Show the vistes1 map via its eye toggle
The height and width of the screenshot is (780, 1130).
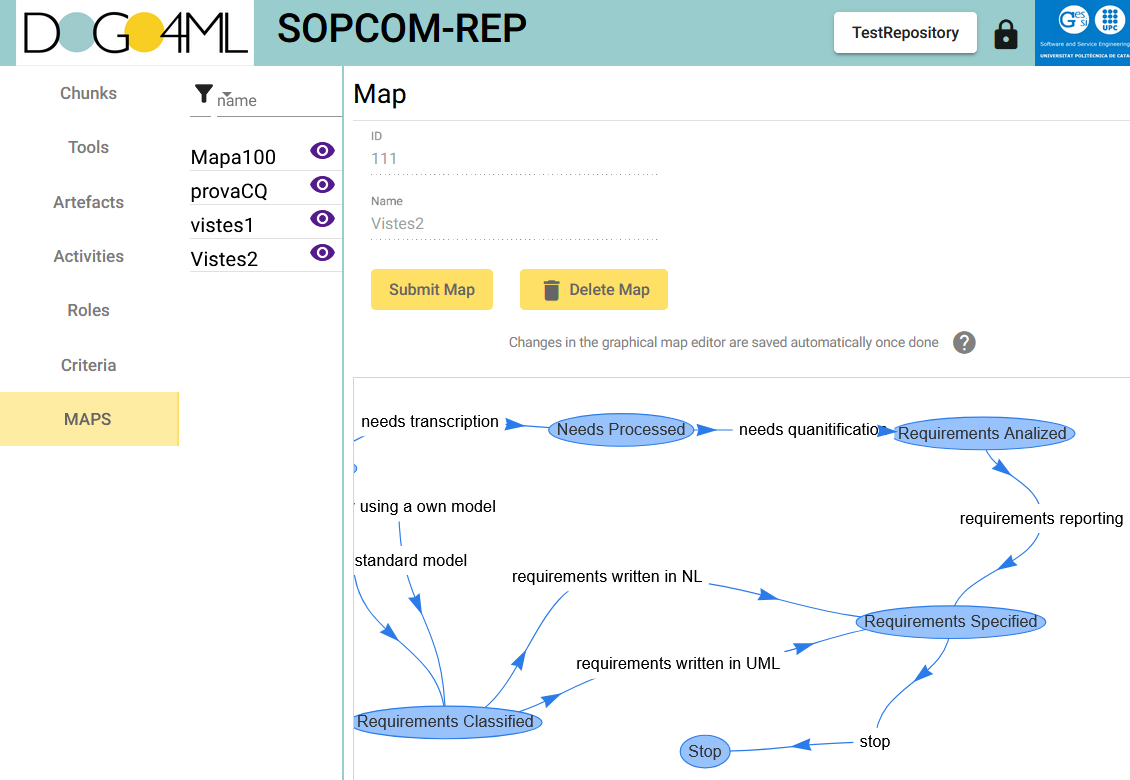pyautogui.click(x=321, y=218)
